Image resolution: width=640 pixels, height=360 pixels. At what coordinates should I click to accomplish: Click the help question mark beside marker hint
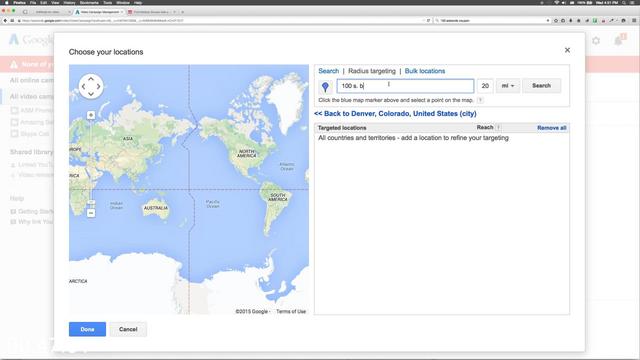[x=480, y=100]
